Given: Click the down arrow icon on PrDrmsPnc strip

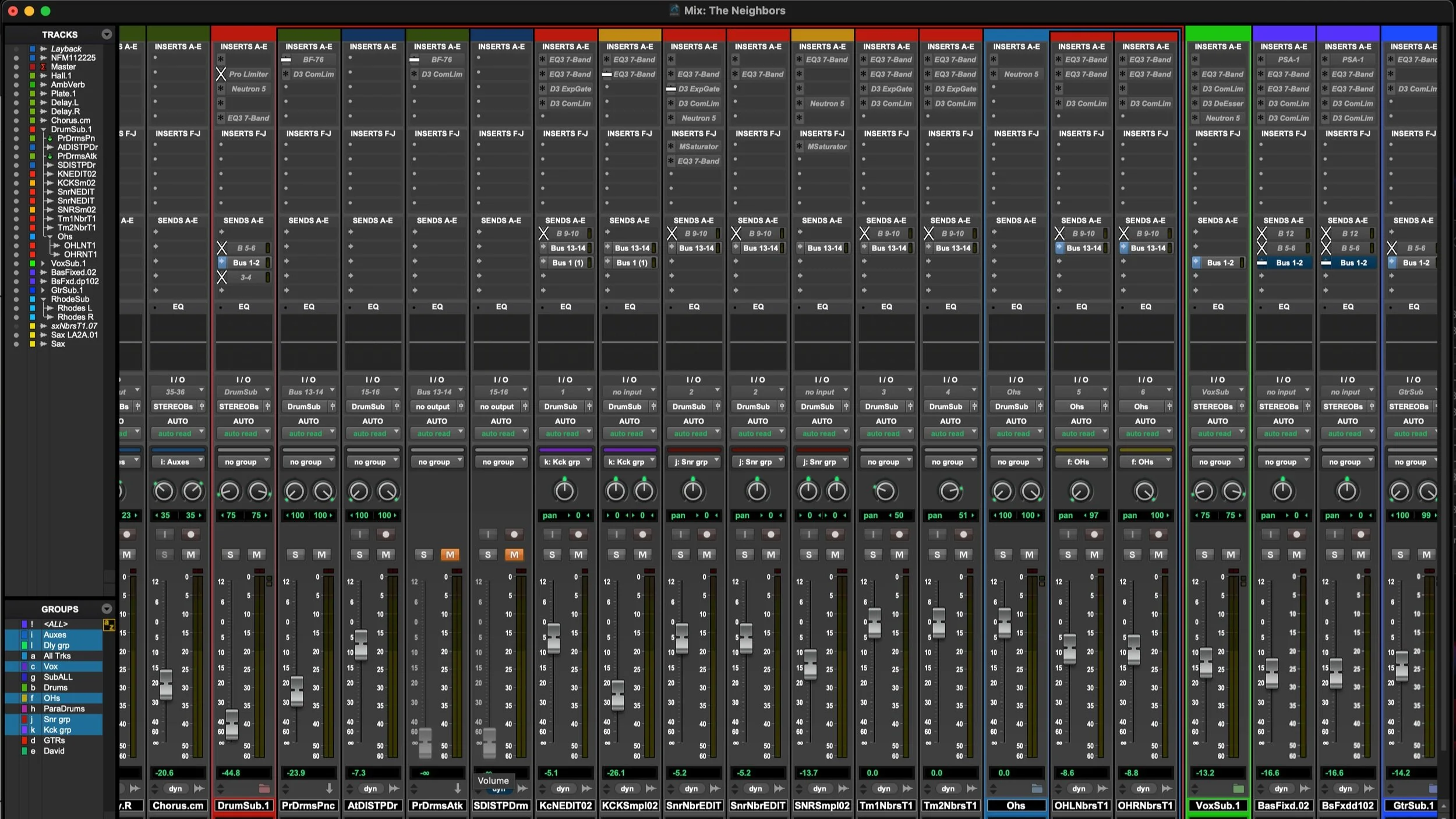Looking at the screenshot, I should pyautogui.click(x=329, y=788).
